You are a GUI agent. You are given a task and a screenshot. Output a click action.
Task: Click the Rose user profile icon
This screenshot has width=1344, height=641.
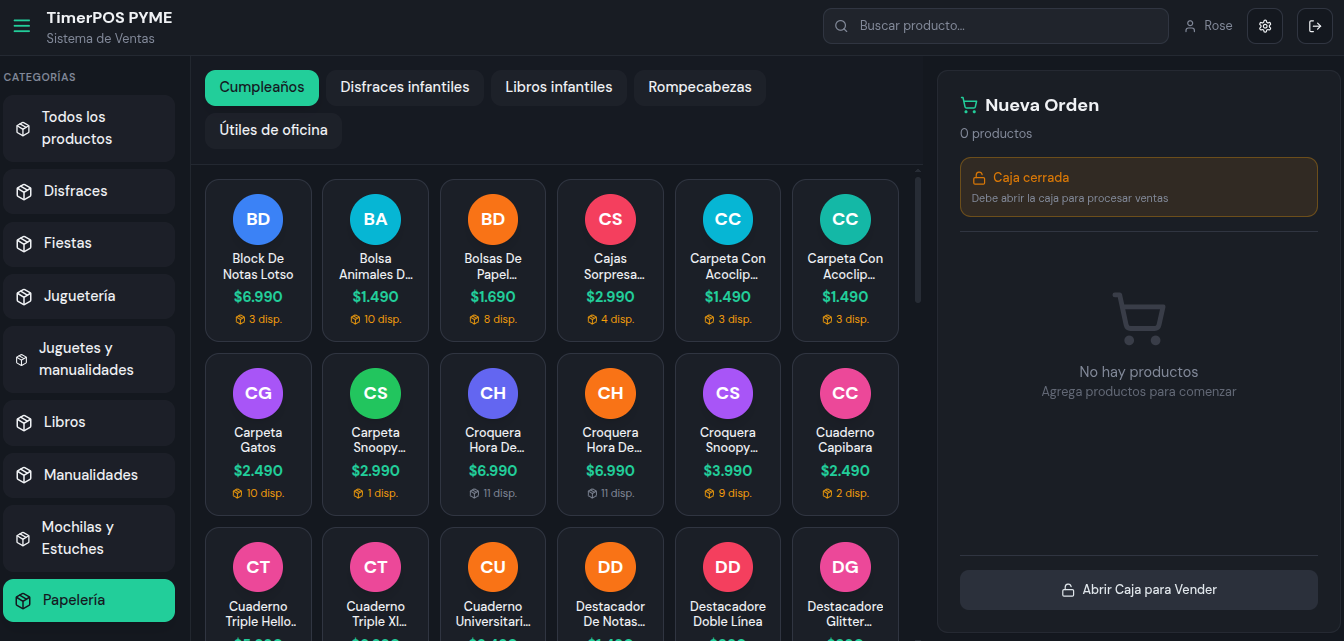[x=1190, y=26]
